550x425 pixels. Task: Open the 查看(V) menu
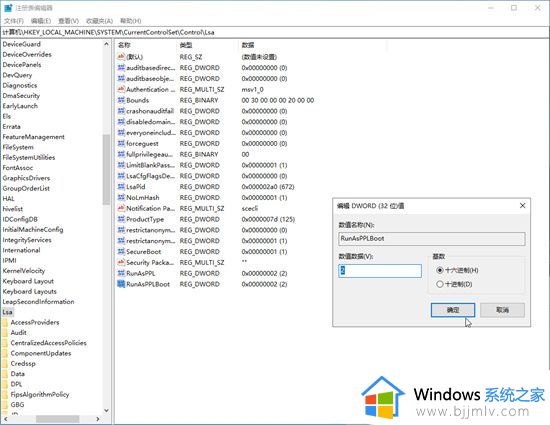pos(68,21)
